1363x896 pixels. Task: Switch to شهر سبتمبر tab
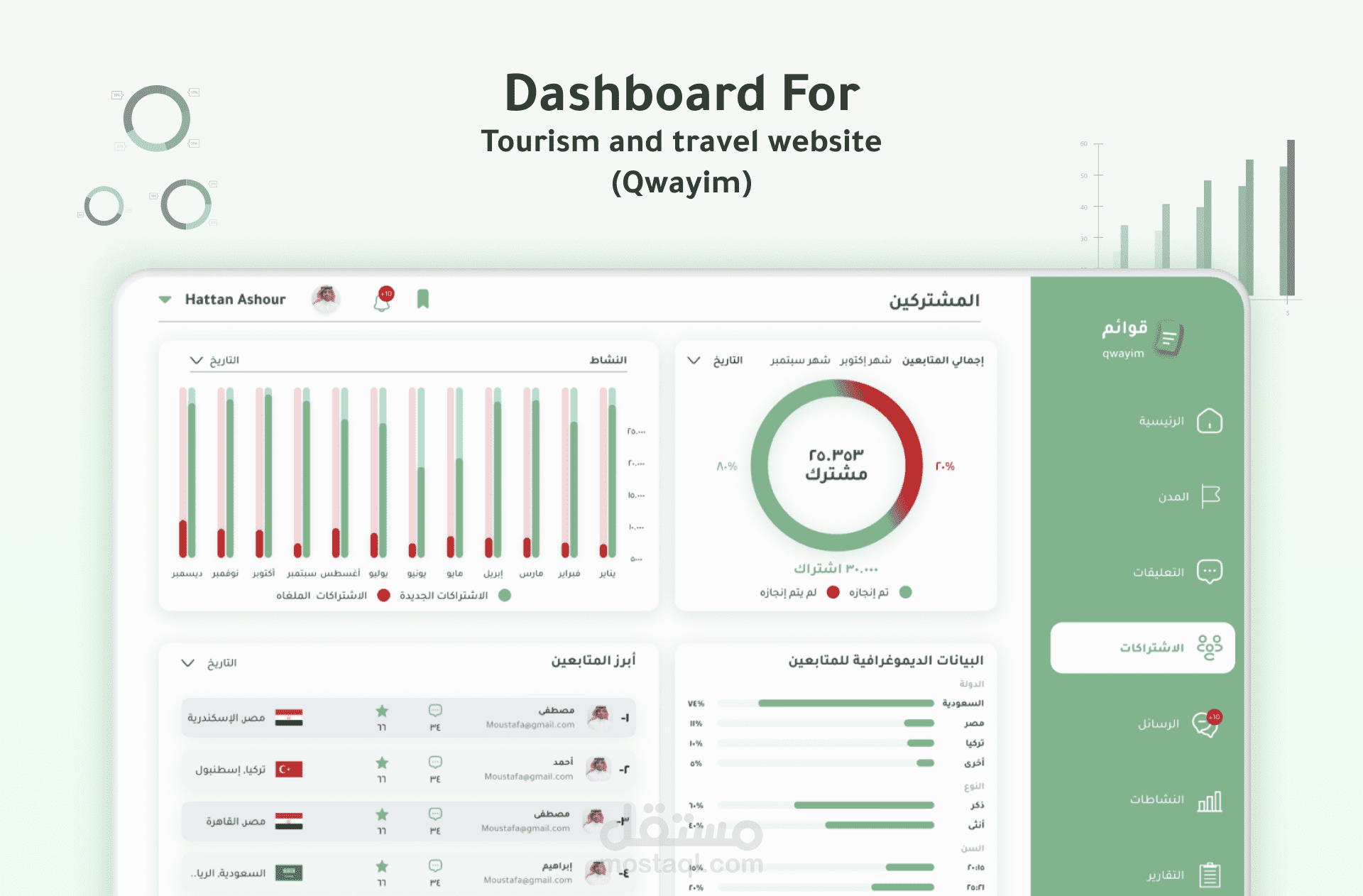tap(800, 360)
